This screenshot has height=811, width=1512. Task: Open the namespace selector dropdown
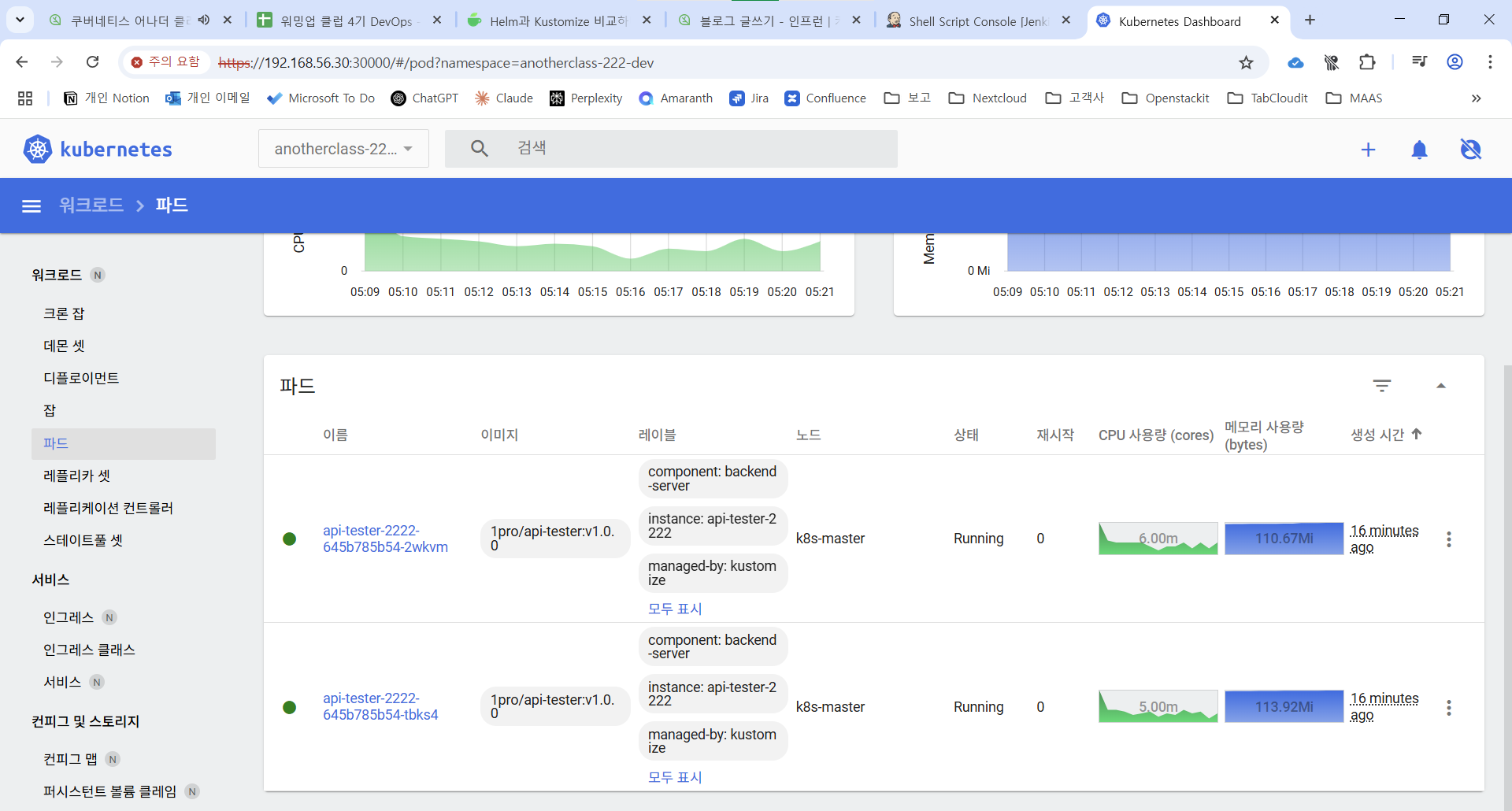point(343,149)
